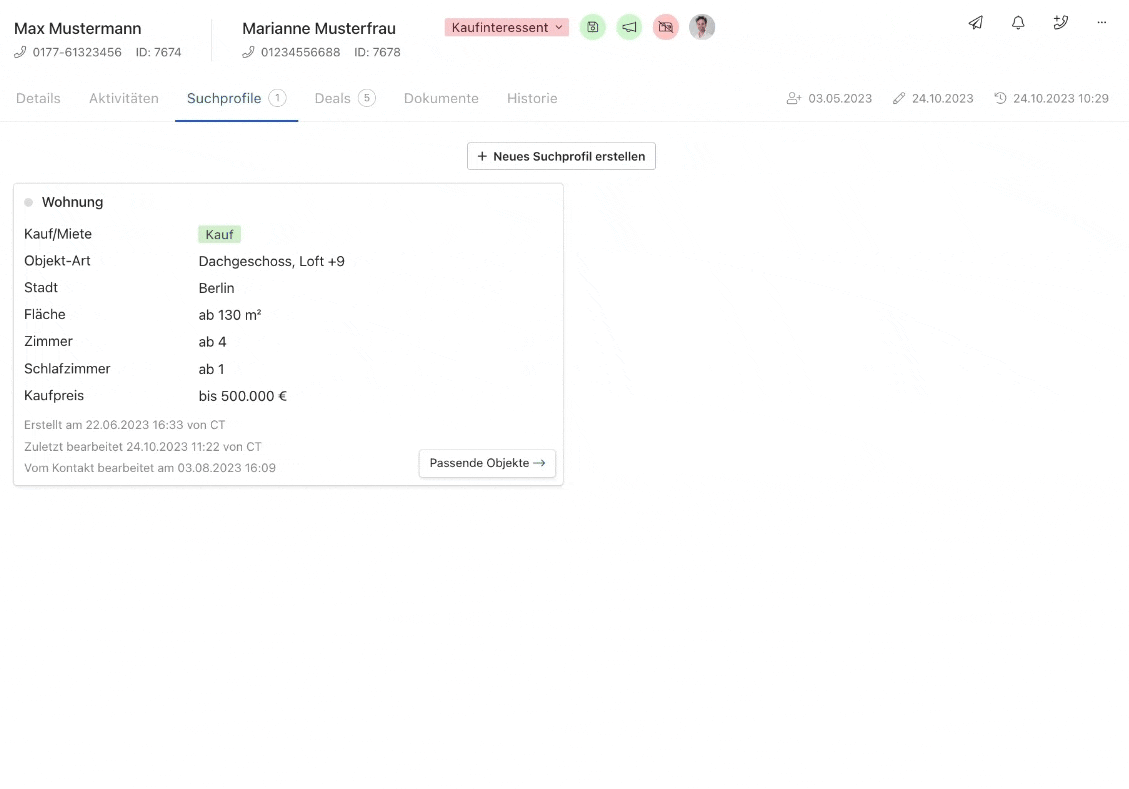Click the green megaphone marketing icon
1129x789 pixels.
(x=629, y=27)
